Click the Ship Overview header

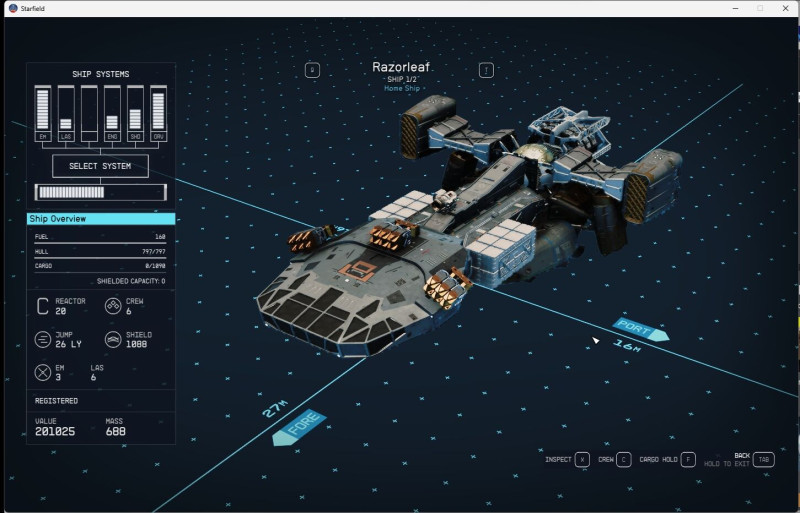101,219
